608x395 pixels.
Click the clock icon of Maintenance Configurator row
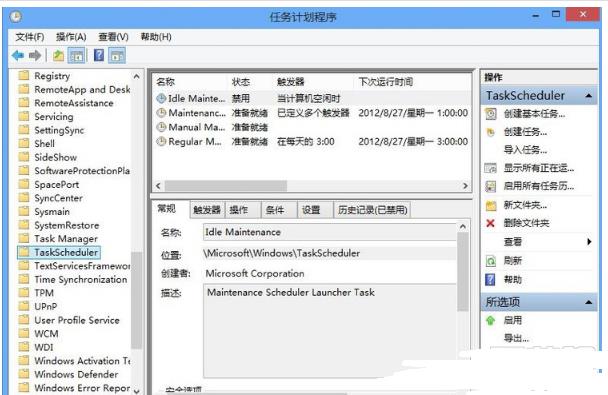[161, 113]
